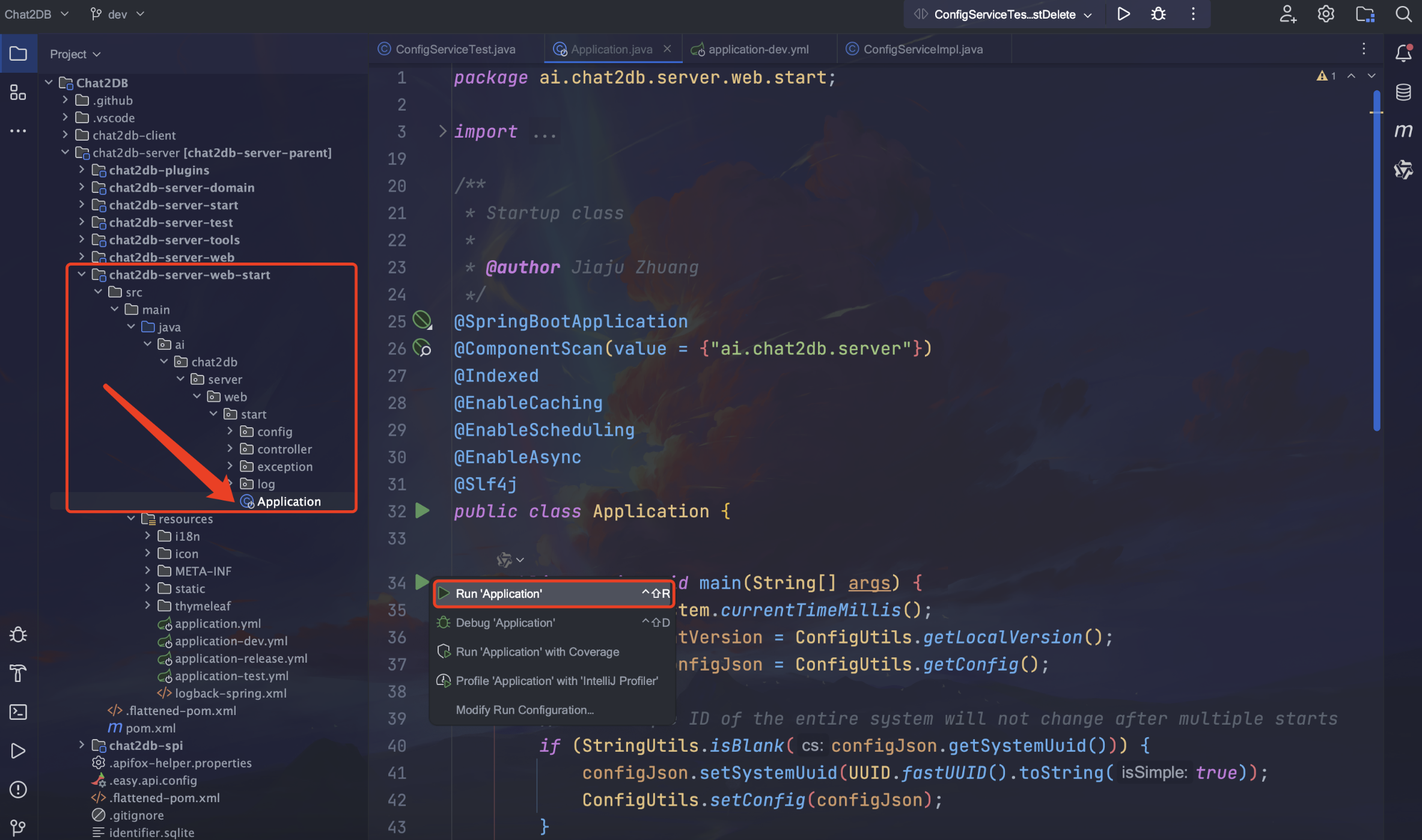Open the dev branch dropdown
This screenshot has height=840, width=1422.
pyautogui.click(x=117, y=14)
